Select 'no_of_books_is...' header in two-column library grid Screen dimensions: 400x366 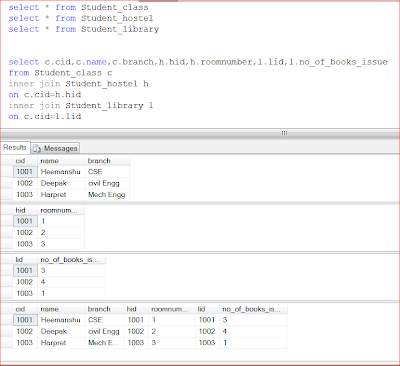(x=72, y=260)
